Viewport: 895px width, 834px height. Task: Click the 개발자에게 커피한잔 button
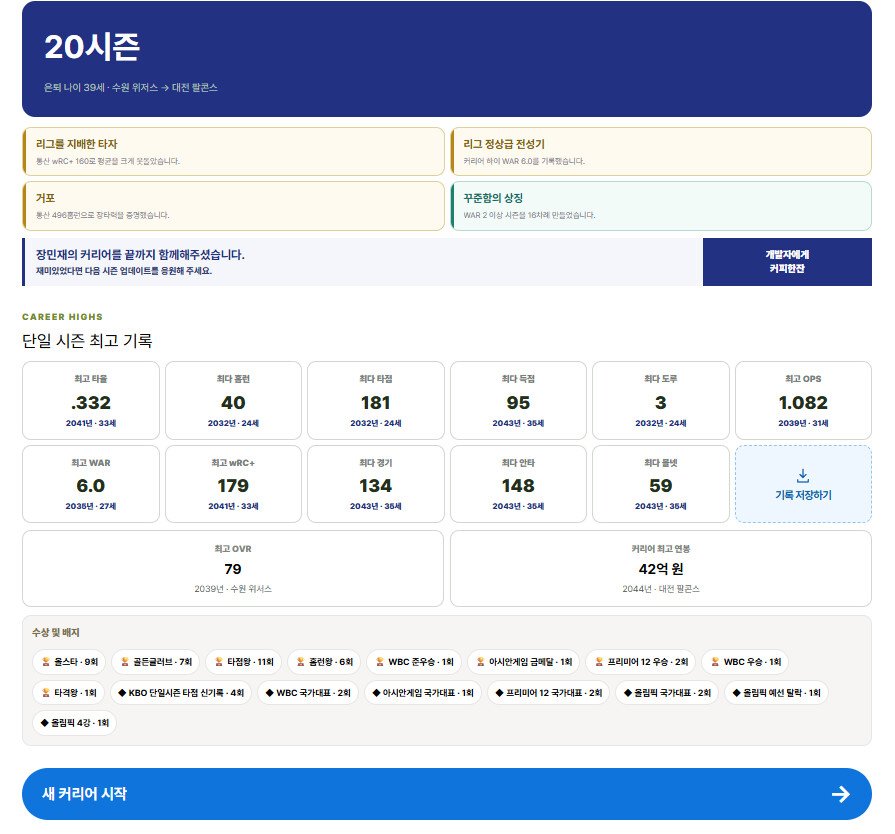click(x=787, y=261)
